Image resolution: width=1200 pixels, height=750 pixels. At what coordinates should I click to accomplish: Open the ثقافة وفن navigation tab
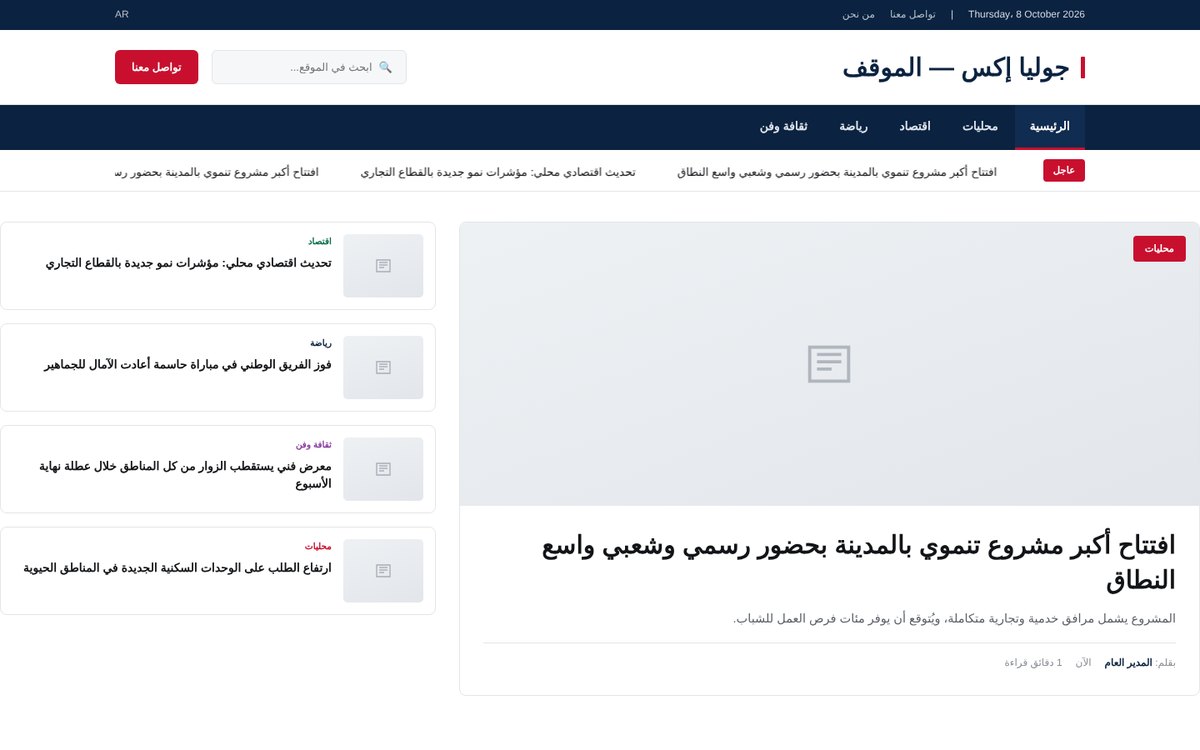tap(783, 127)
